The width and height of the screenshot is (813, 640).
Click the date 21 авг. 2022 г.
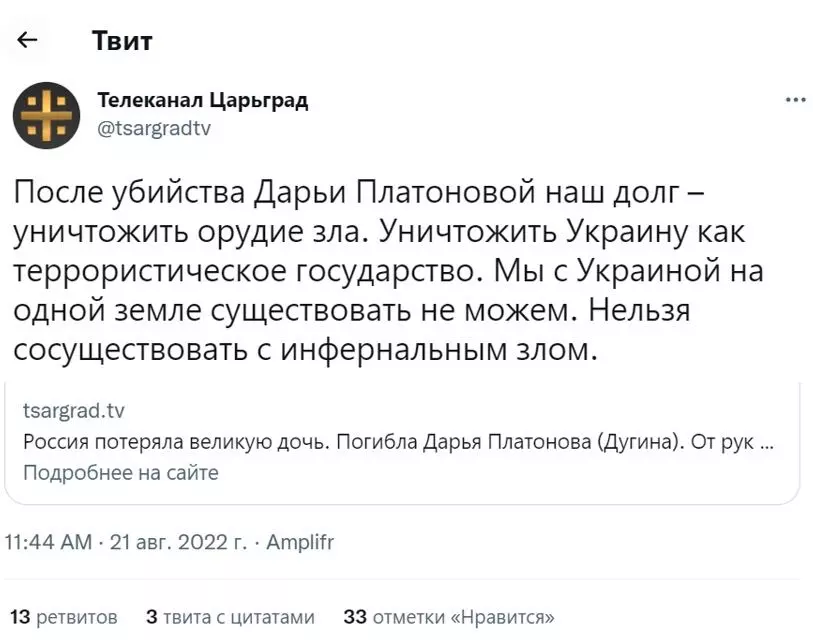point(178,542)
